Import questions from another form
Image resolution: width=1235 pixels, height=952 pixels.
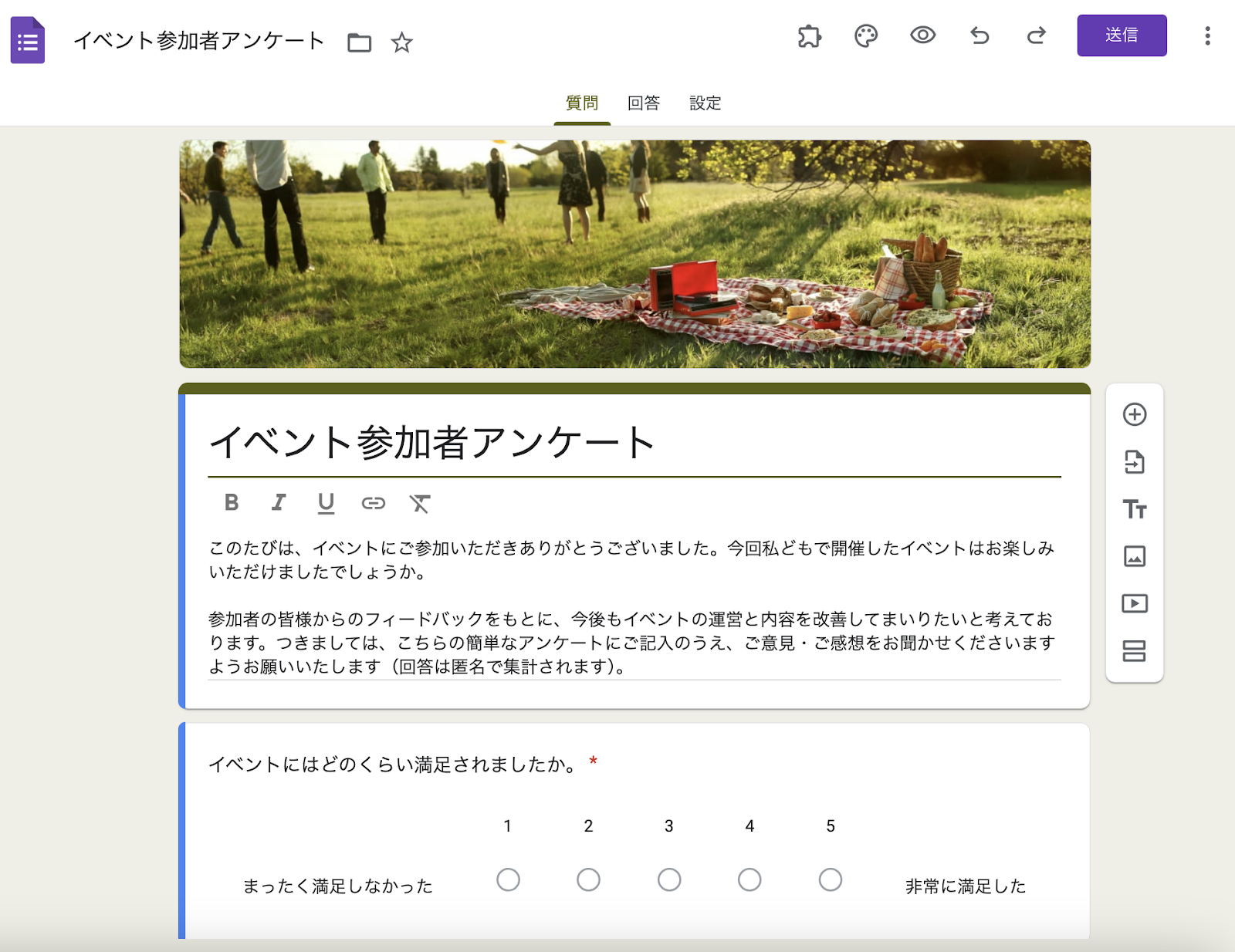coord(1134,463)
